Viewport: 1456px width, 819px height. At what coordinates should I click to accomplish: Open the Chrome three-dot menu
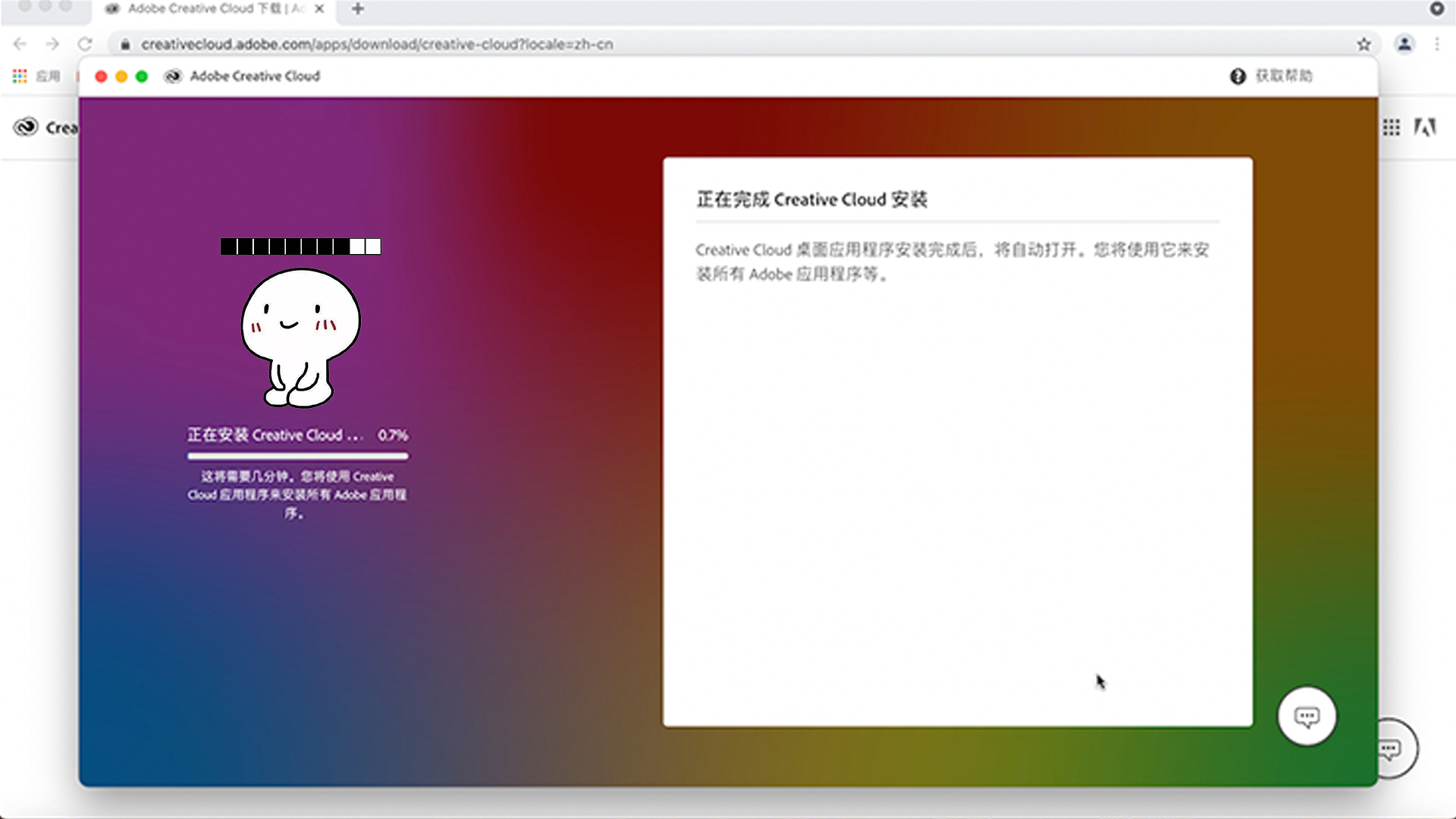click(1437, 44)
